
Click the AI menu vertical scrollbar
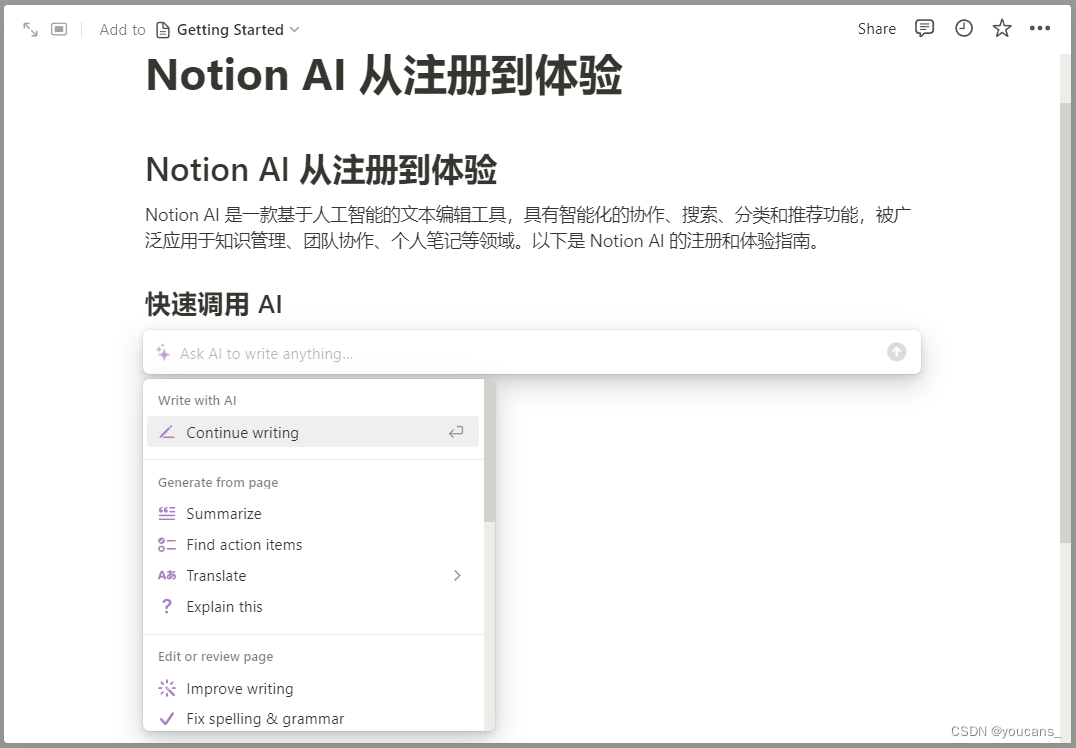point(489,450)
